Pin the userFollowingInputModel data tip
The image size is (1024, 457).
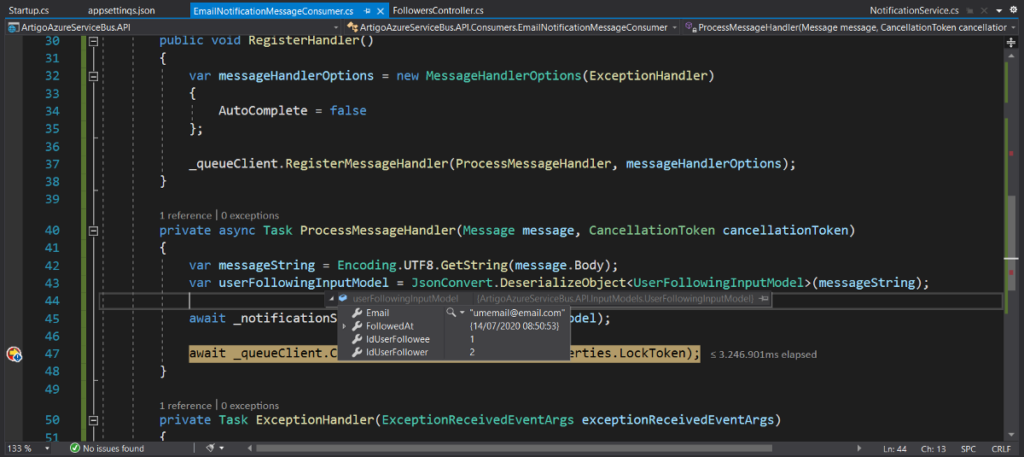point(763,298)
